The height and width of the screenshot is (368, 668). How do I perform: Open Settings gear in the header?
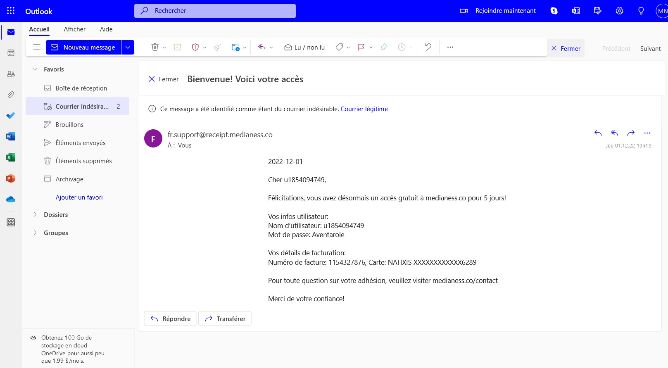click(x=619, y=11)
